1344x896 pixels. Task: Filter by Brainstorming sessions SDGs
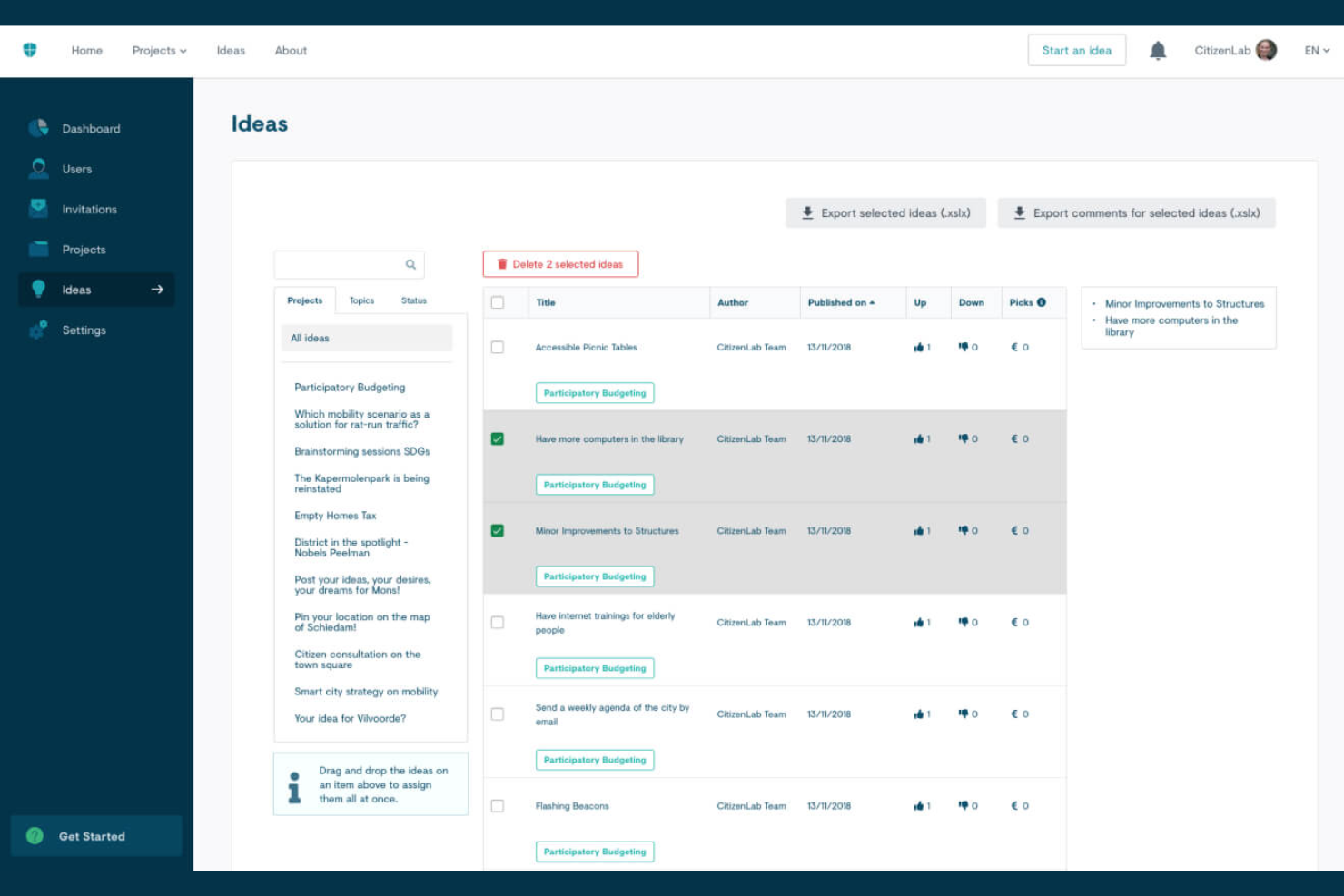pyautogui.click(x=361, y=451)
